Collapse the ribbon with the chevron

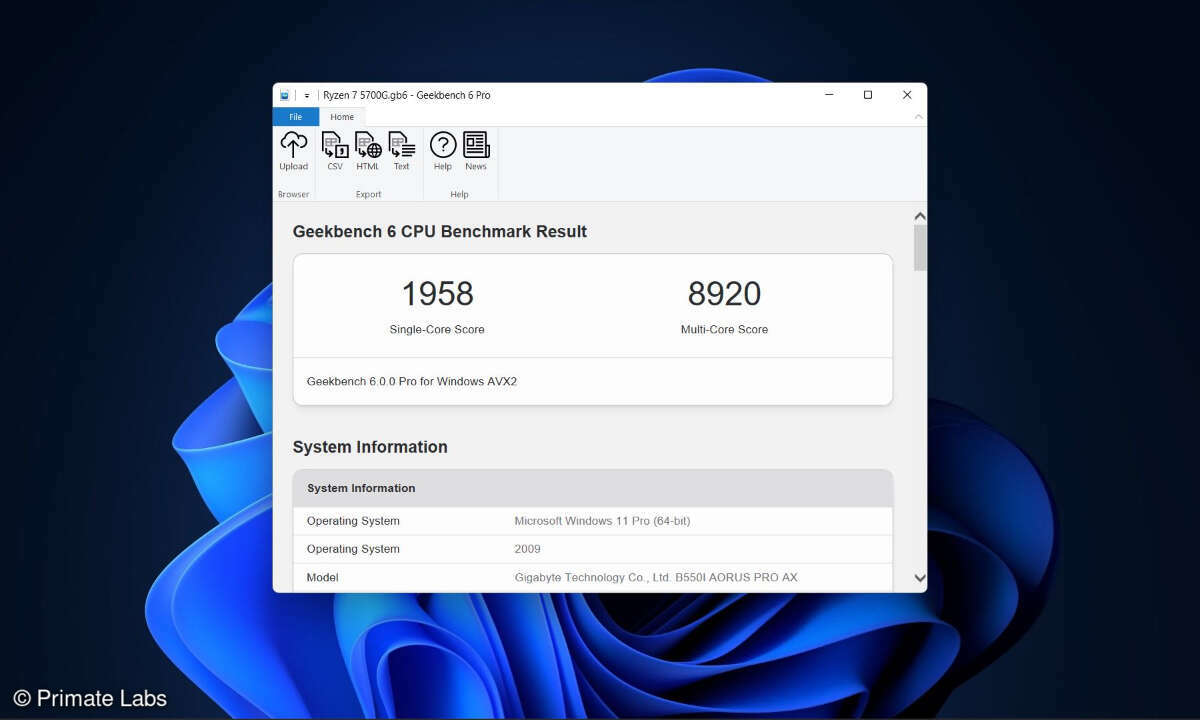(x=919, y=117)
